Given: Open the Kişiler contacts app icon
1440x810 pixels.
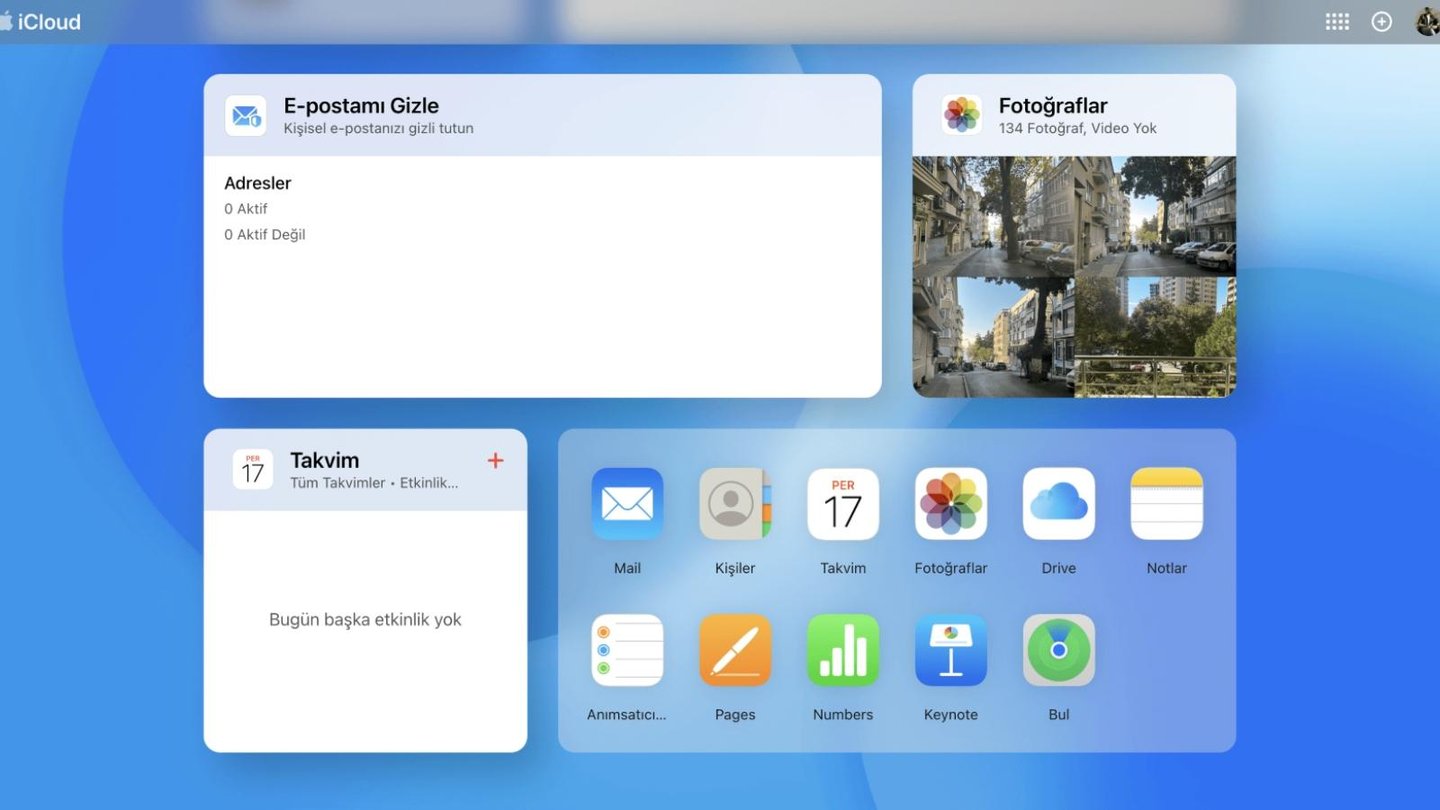Looking at the screenshot, I should (735, 504).
